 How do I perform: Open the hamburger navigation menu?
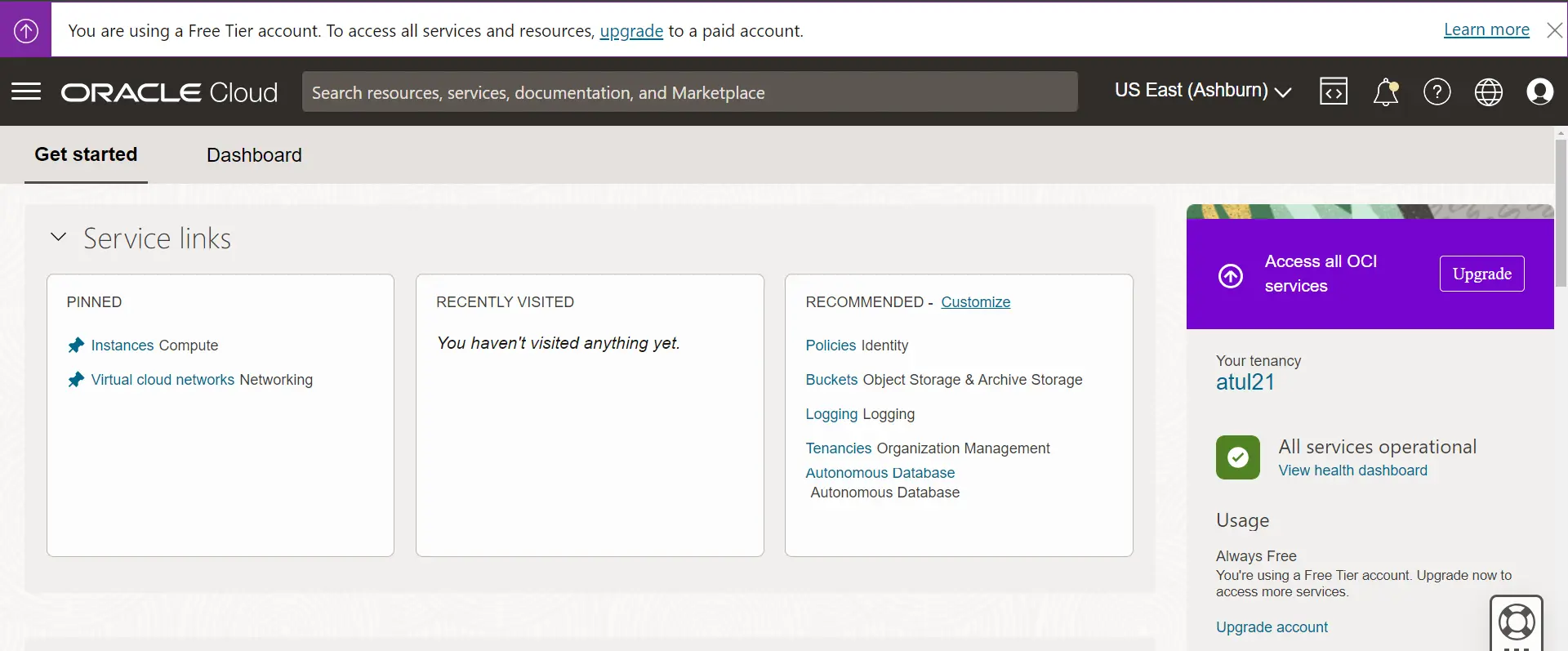pyautogui.click(x=26, y=91)
